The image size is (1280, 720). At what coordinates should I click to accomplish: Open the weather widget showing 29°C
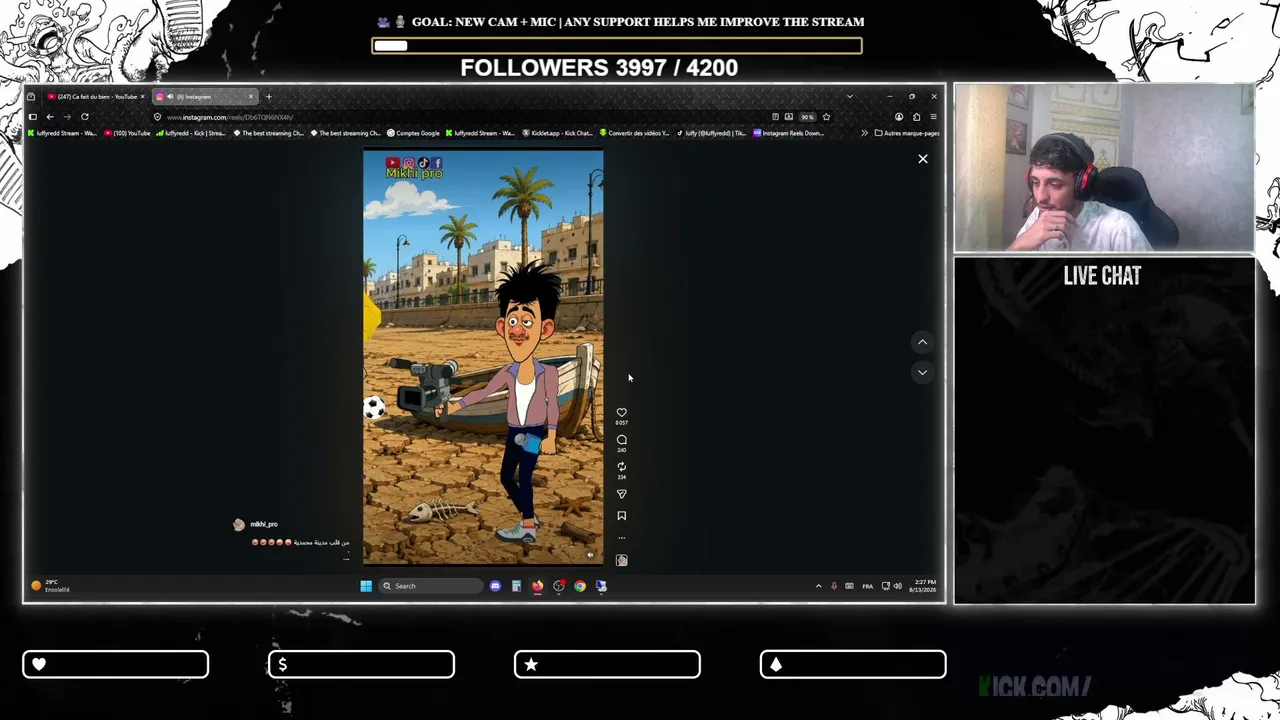pos(50,586)
